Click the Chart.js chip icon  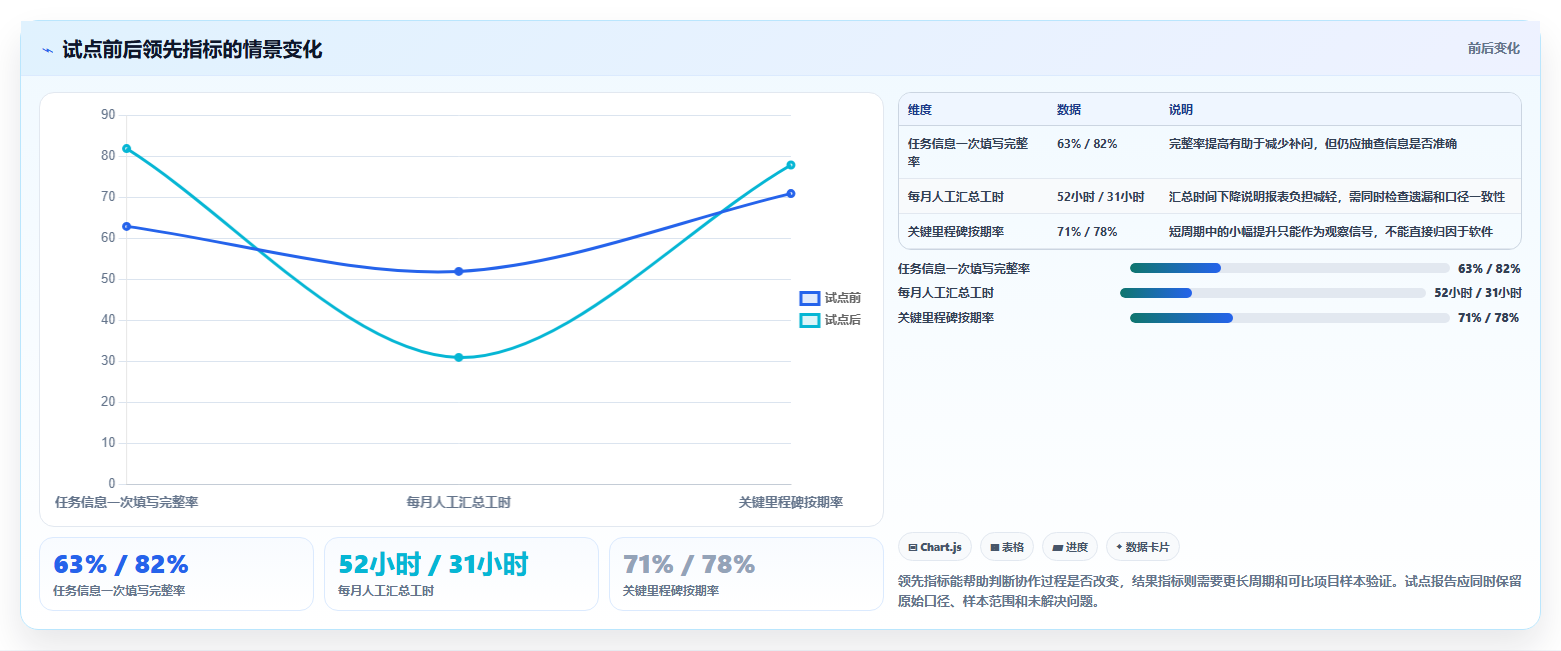click(x=913, y=547)
